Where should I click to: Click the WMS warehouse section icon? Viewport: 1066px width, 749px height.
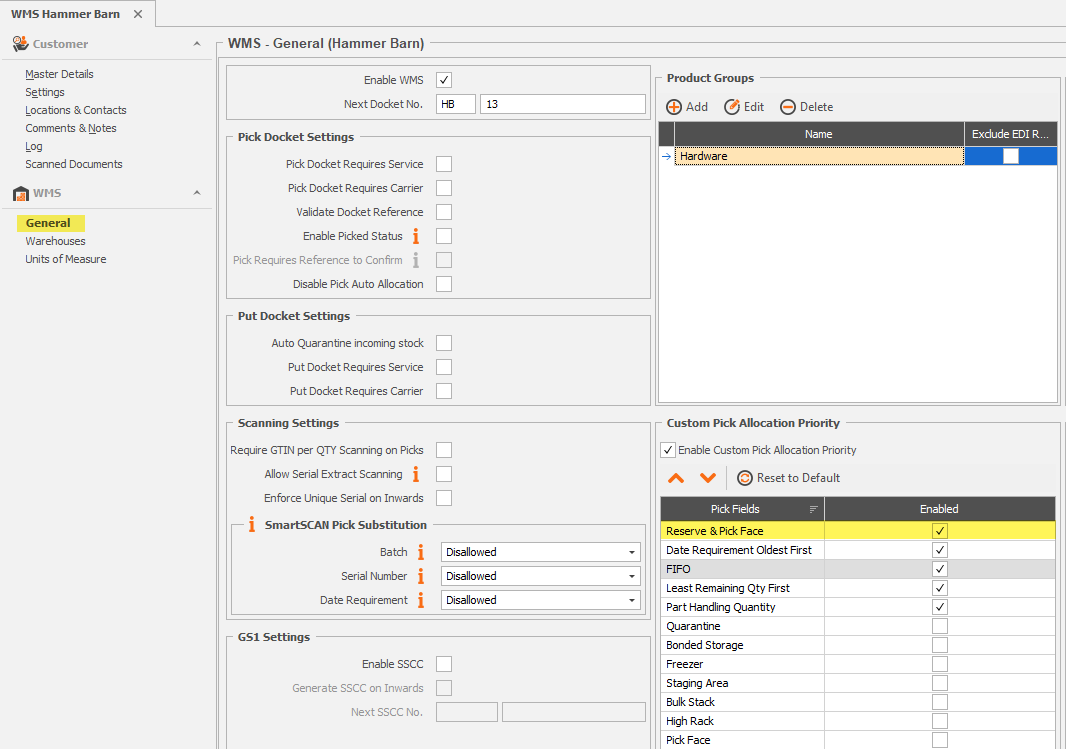tap(20, 193)
